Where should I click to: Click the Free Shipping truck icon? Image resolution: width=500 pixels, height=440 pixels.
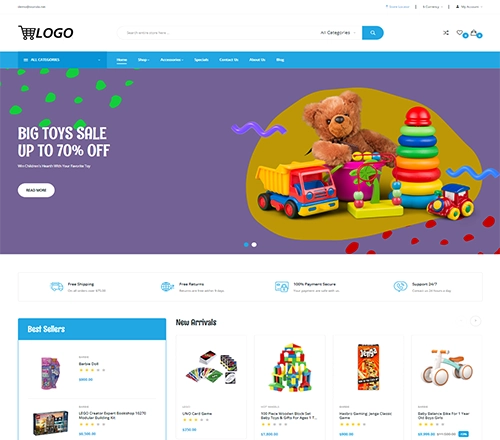[x=57, y=286]
